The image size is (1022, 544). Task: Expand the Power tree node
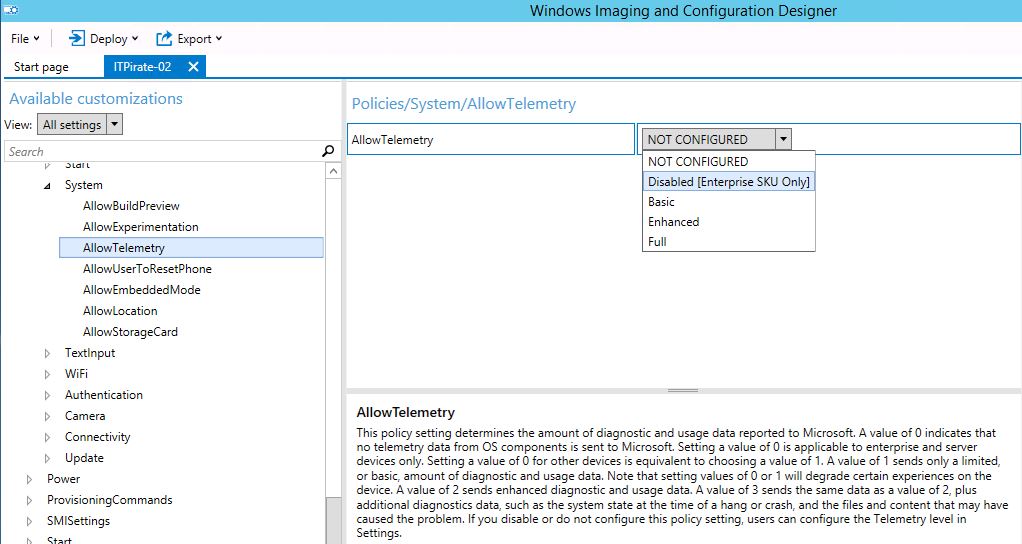coord(29,480)
